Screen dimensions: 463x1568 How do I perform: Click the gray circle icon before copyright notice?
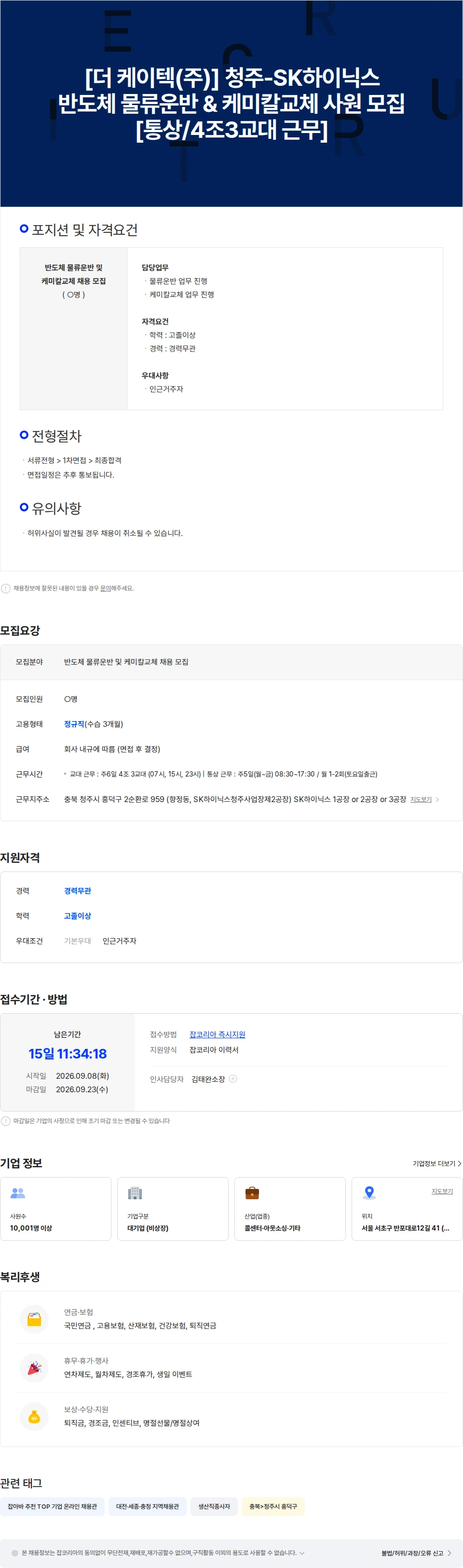(14, 1553)
